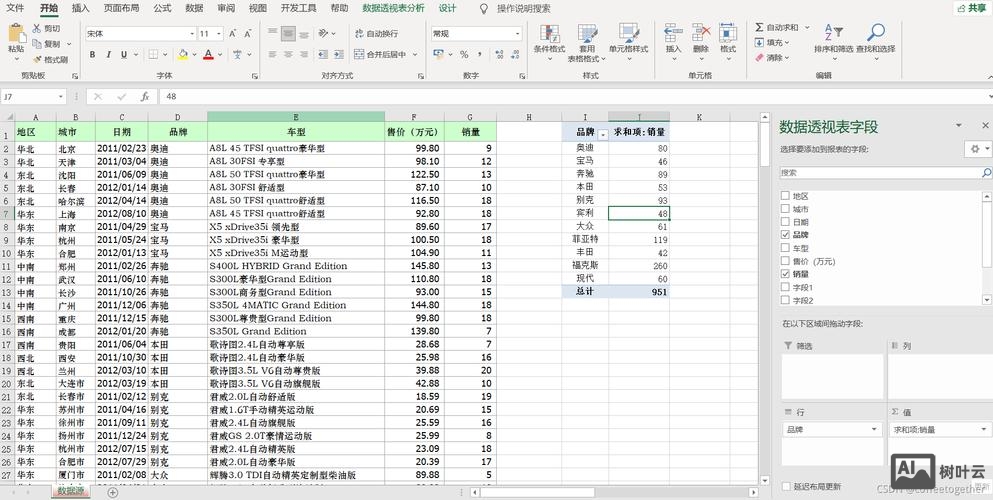Check the 地区 field checkbox
The image size is (993, 500).
[x=785, y=196]
